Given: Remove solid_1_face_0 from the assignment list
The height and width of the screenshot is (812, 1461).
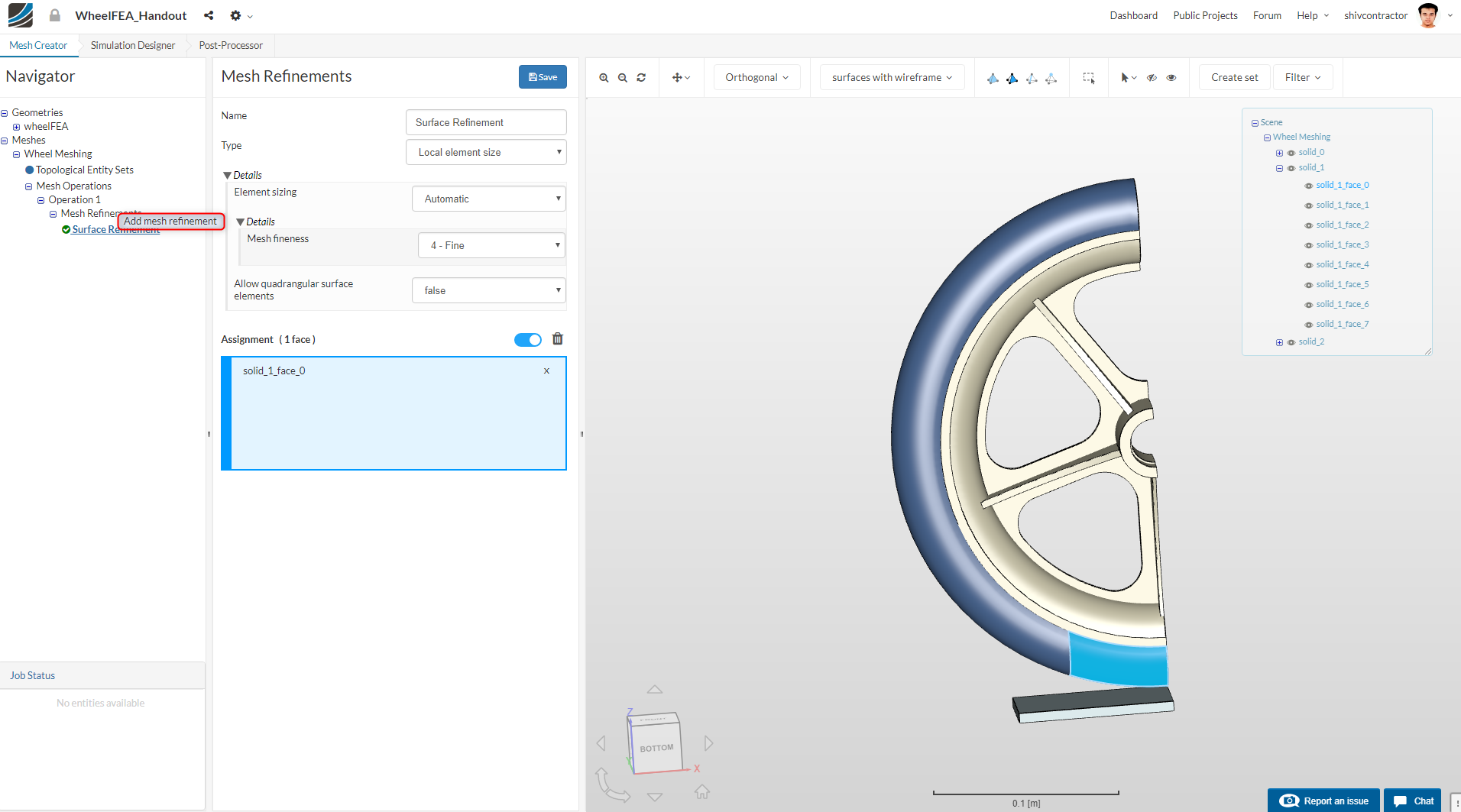Looking at the screenshot, I should (546, 371).
